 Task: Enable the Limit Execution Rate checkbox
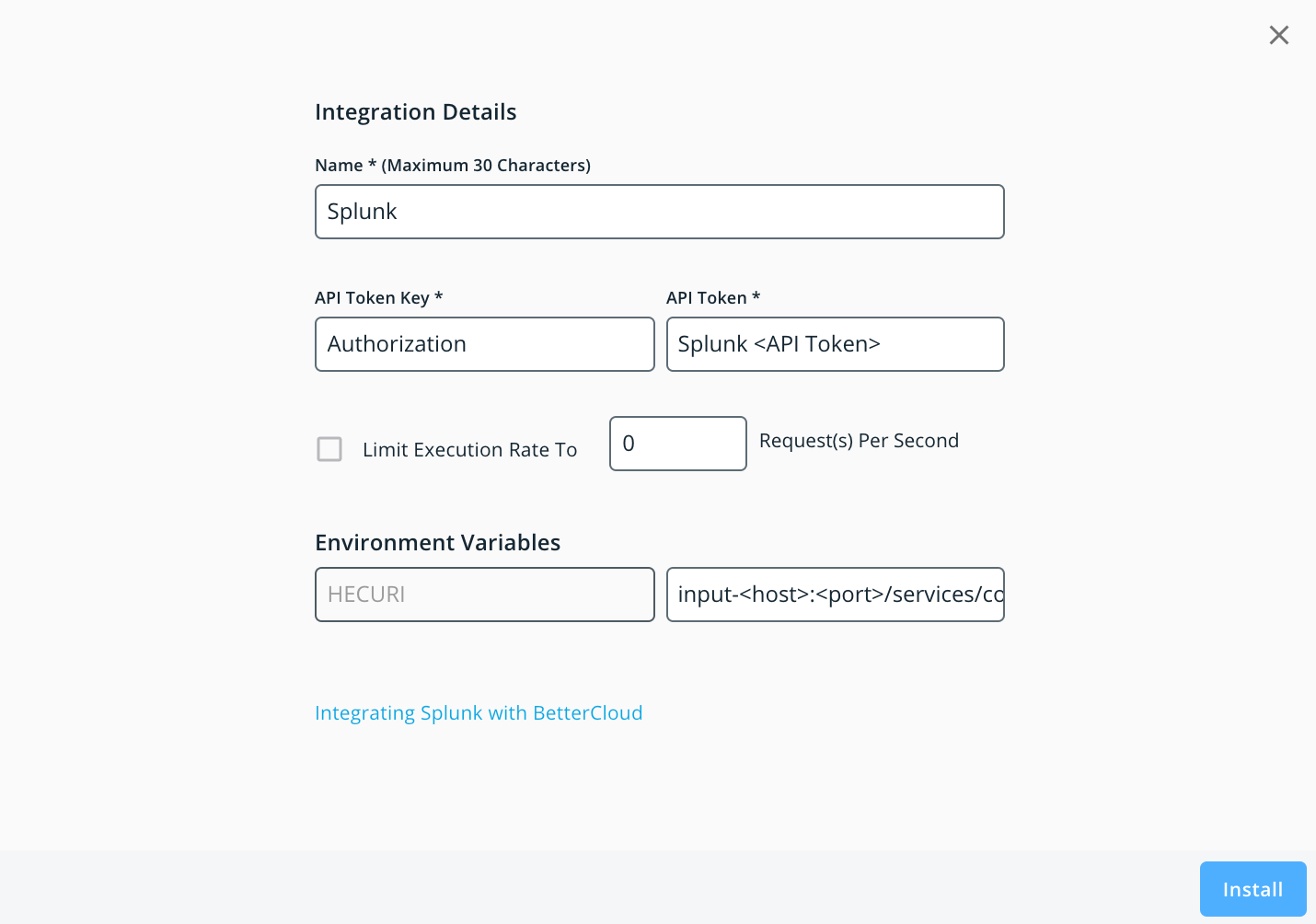(x=329, y=449)
